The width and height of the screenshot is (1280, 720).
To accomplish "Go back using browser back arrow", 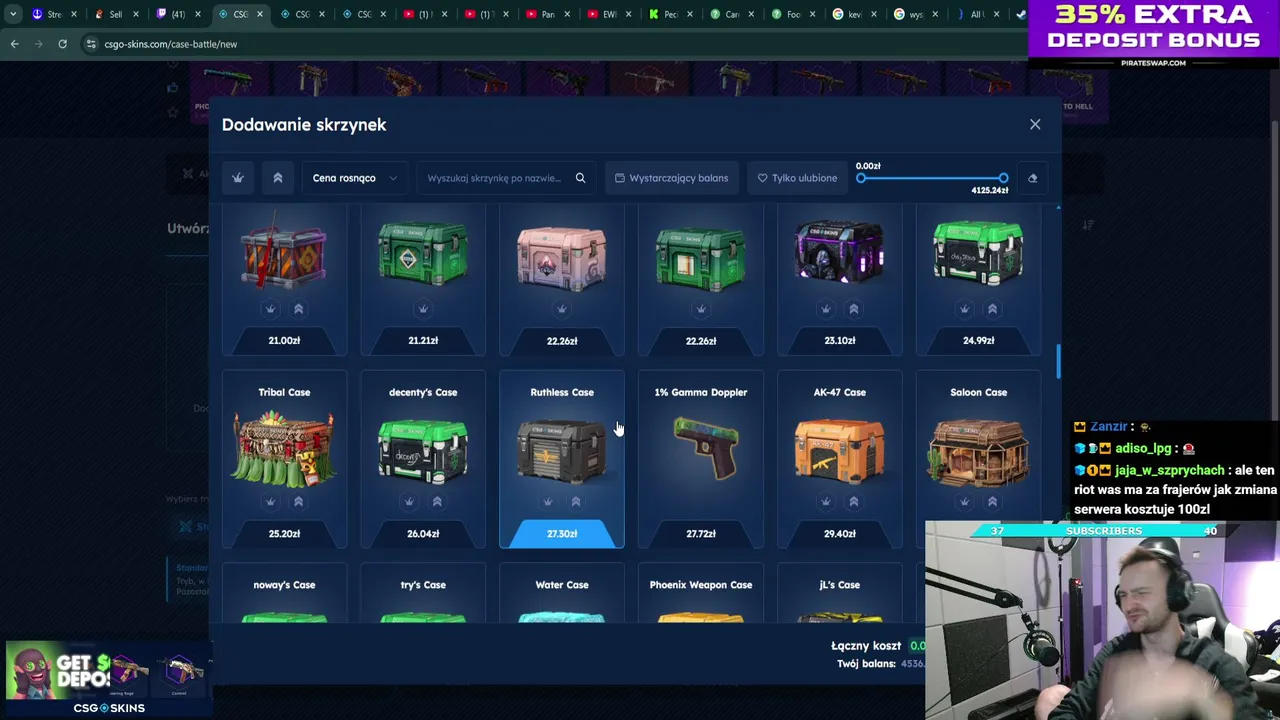I will pyautogui.click(x=14, y=44).
